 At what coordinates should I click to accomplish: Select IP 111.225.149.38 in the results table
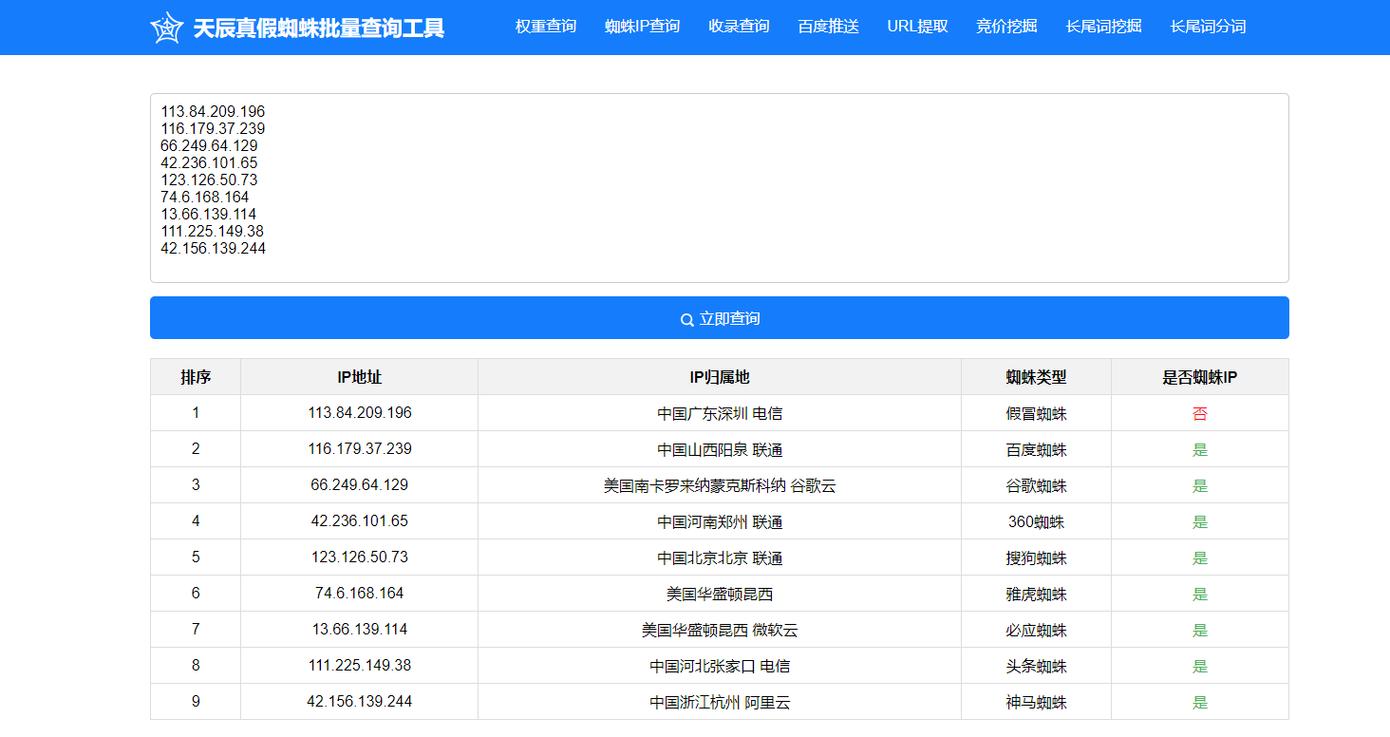(x=360, y=665)
